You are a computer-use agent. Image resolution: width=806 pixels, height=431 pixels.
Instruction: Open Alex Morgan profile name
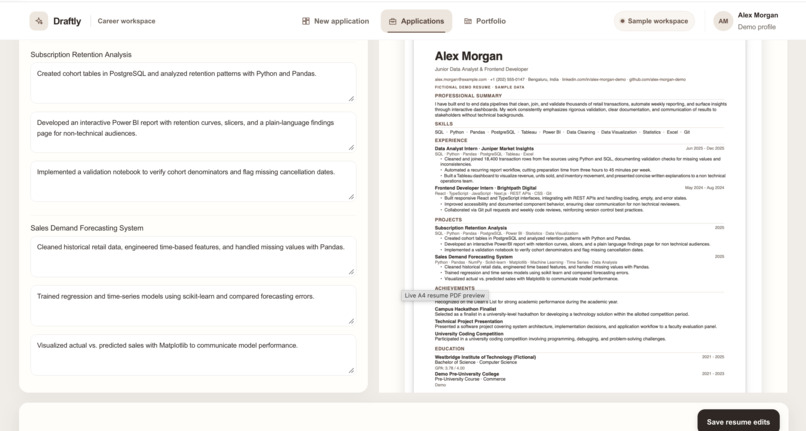point(758,15)
